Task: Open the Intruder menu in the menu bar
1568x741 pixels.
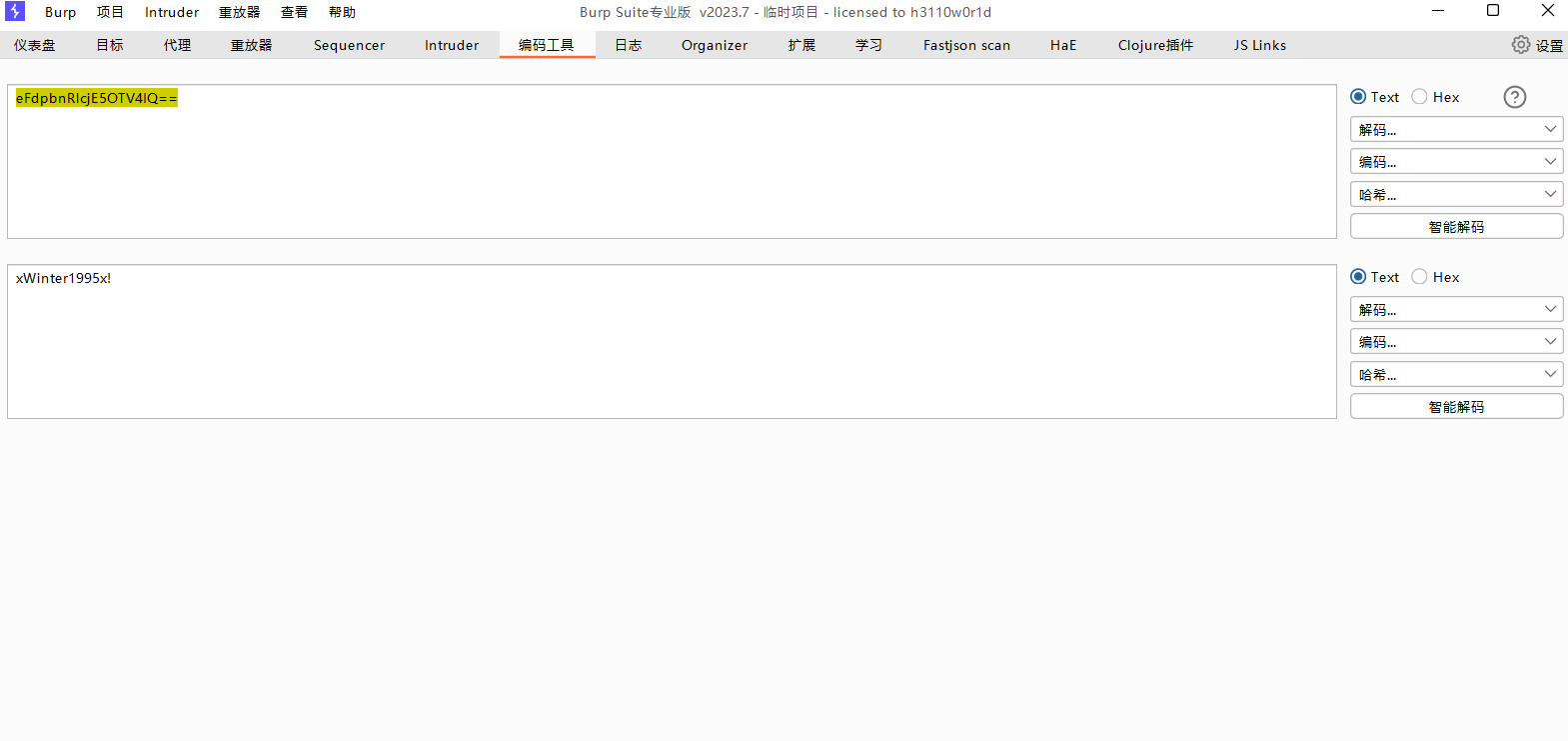Action: [x=172, y=12]
